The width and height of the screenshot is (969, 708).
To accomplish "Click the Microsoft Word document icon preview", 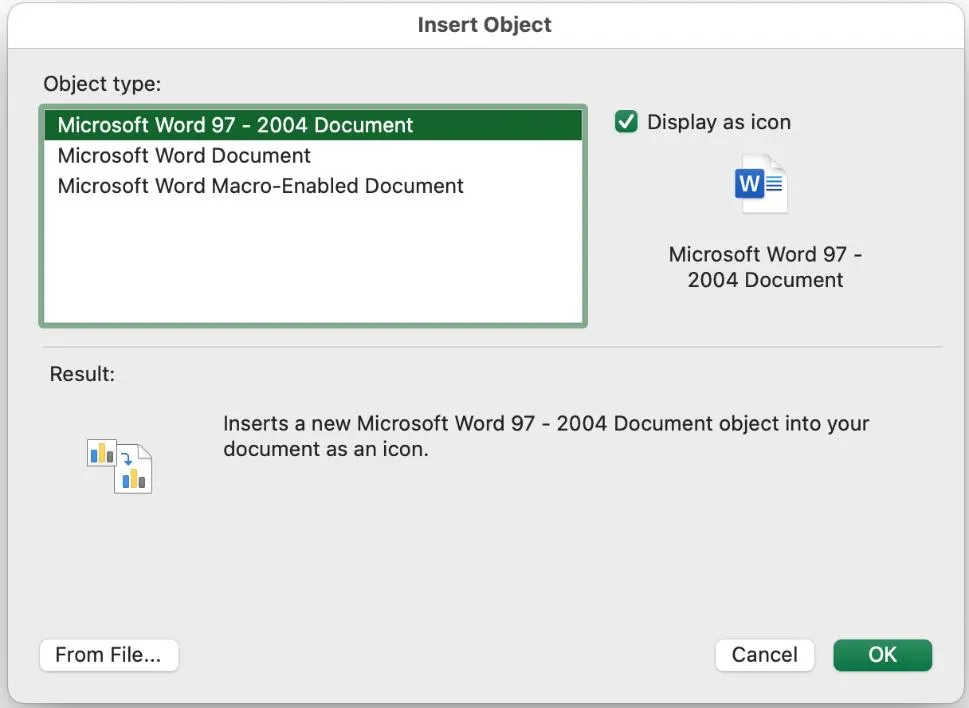I will point(761,183).
